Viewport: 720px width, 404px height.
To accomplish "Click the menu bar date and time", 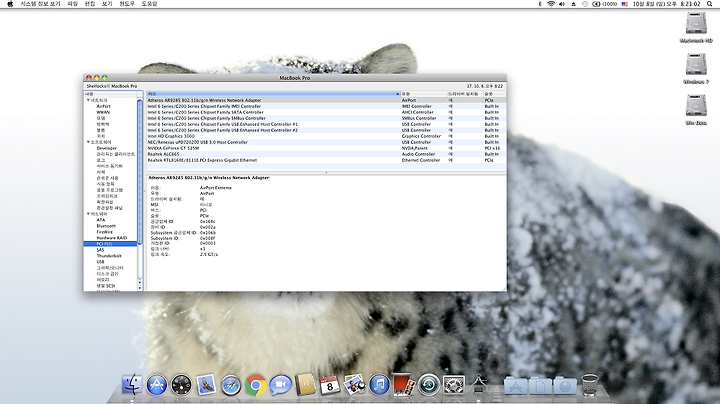I will coord(666,4).
